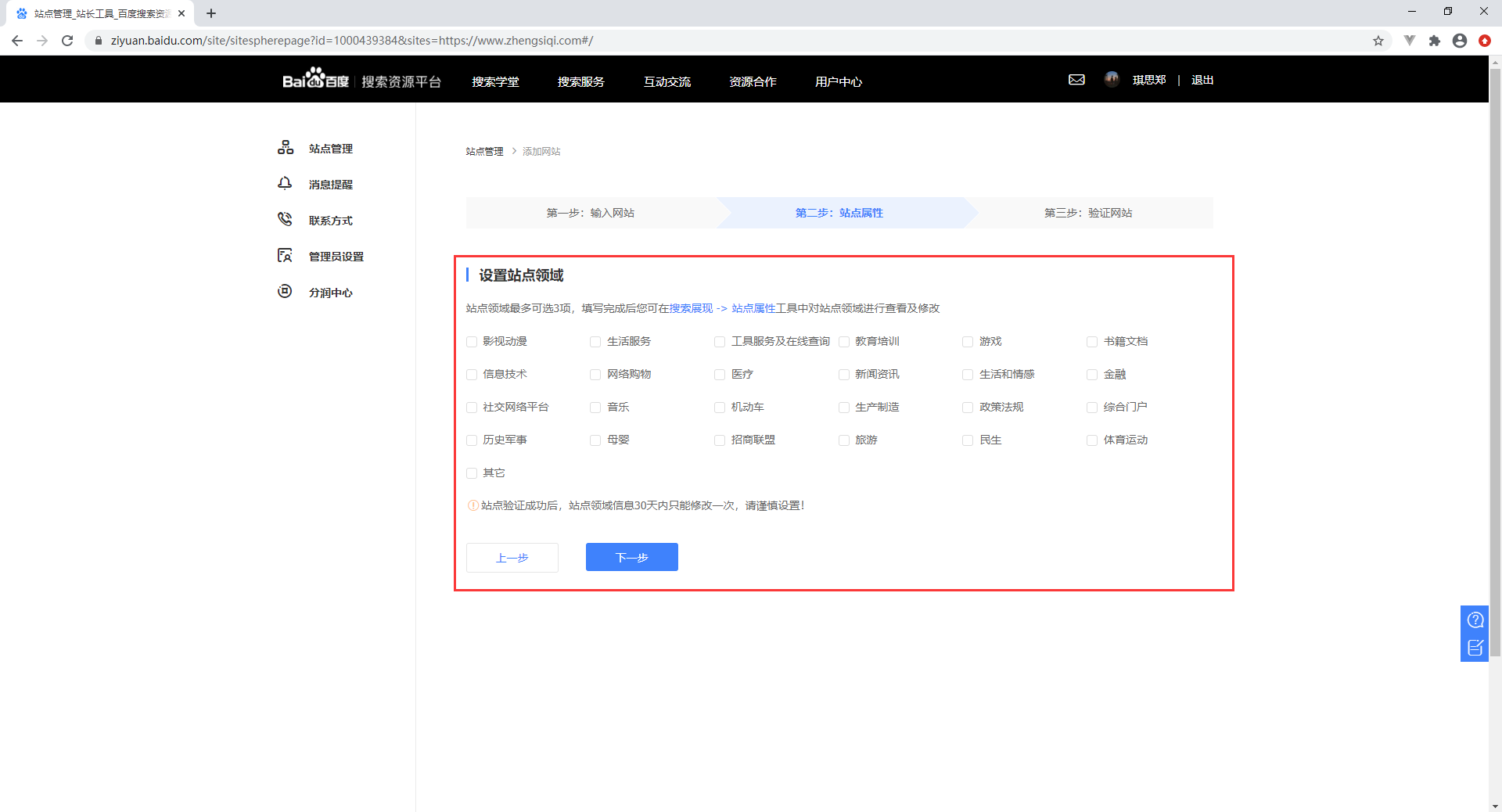Open the floating feedback edit icon
This screenshot has height=812, width=1502.
point(1475,648)
